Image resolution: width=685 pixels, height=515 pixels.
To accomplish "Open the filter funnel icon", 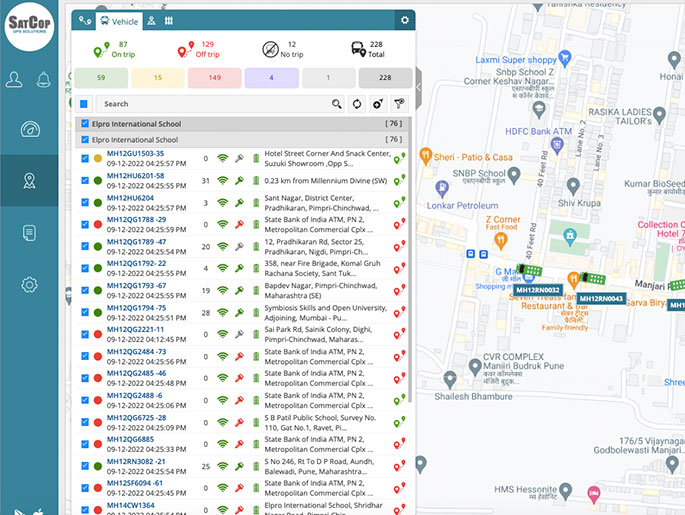I will [x=400, y=103].
